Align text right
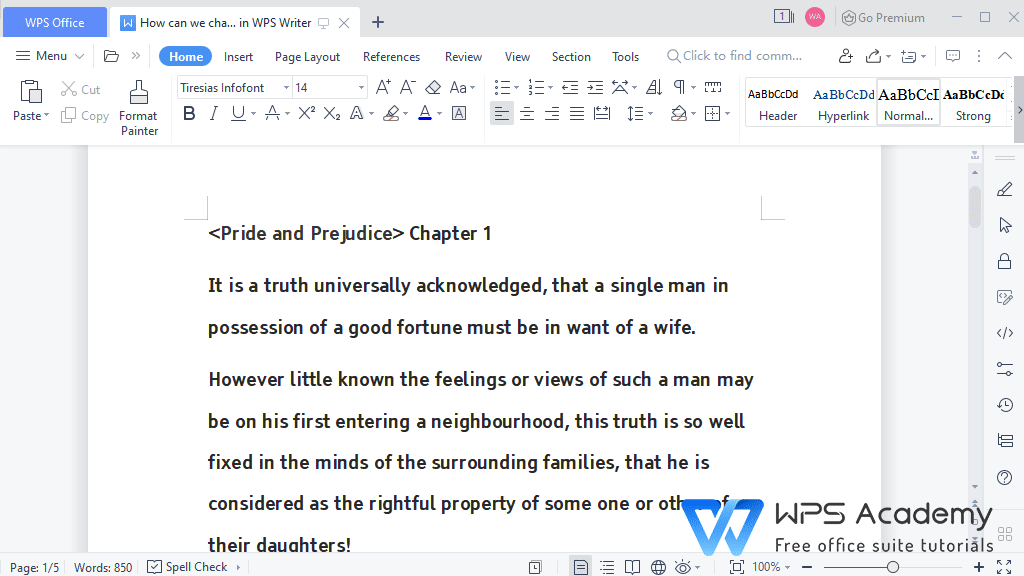The width and height of the screenshot is (1024, 576). (x=552, y=114)
